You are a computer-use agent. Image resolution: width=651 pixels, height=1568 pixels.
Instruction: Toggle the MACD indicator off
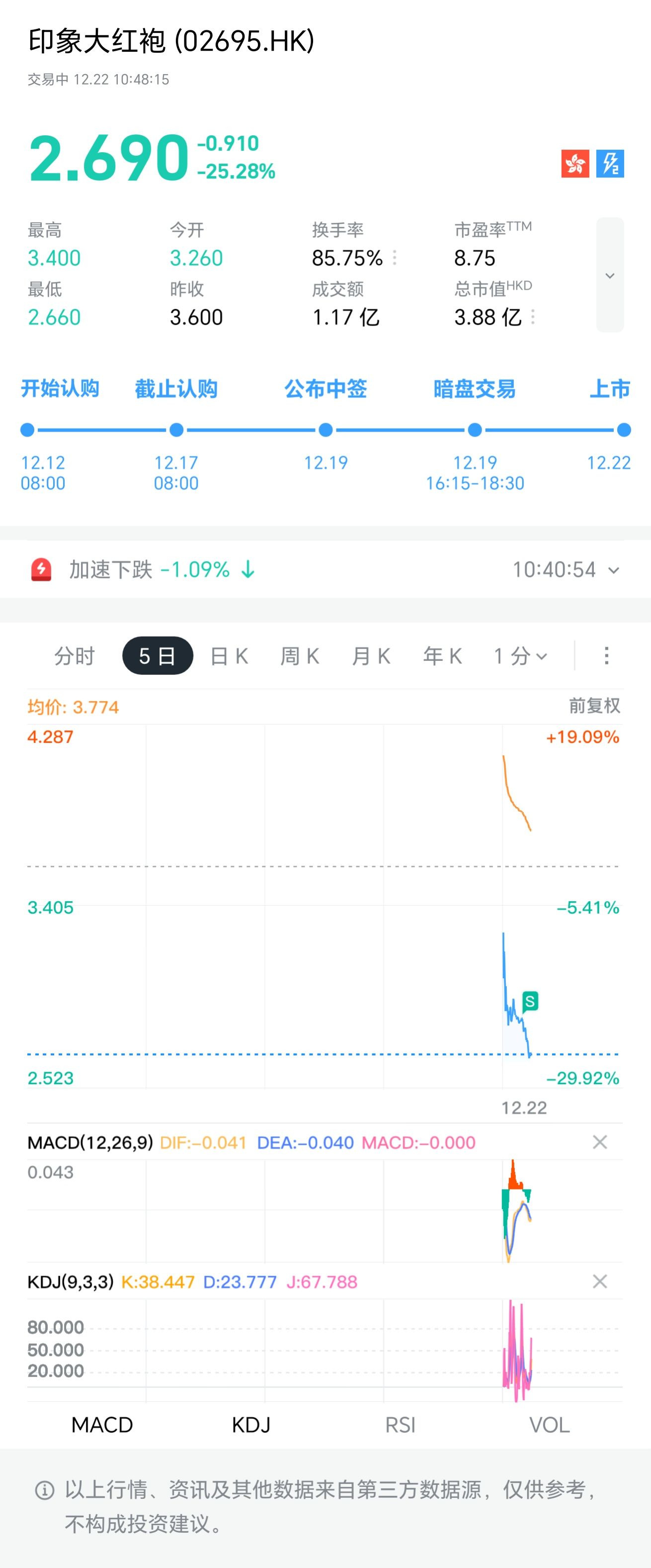(x=102, y=1425)
